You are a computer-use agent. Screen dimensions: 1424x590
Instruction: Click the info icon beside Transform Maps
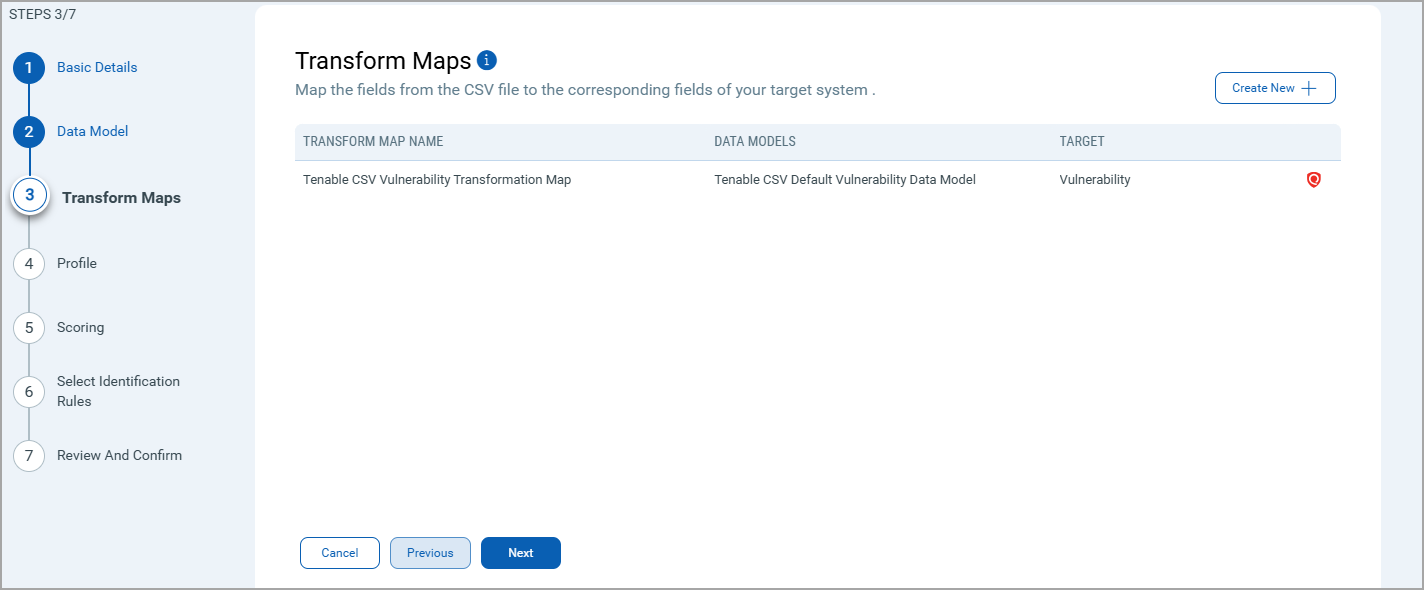[x=487, y=60]
